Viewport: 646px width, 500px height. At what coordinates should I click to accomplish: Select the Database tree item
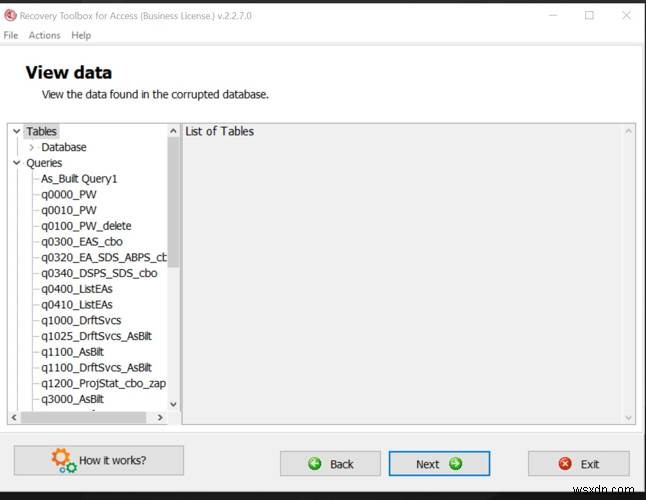point(64,147)
